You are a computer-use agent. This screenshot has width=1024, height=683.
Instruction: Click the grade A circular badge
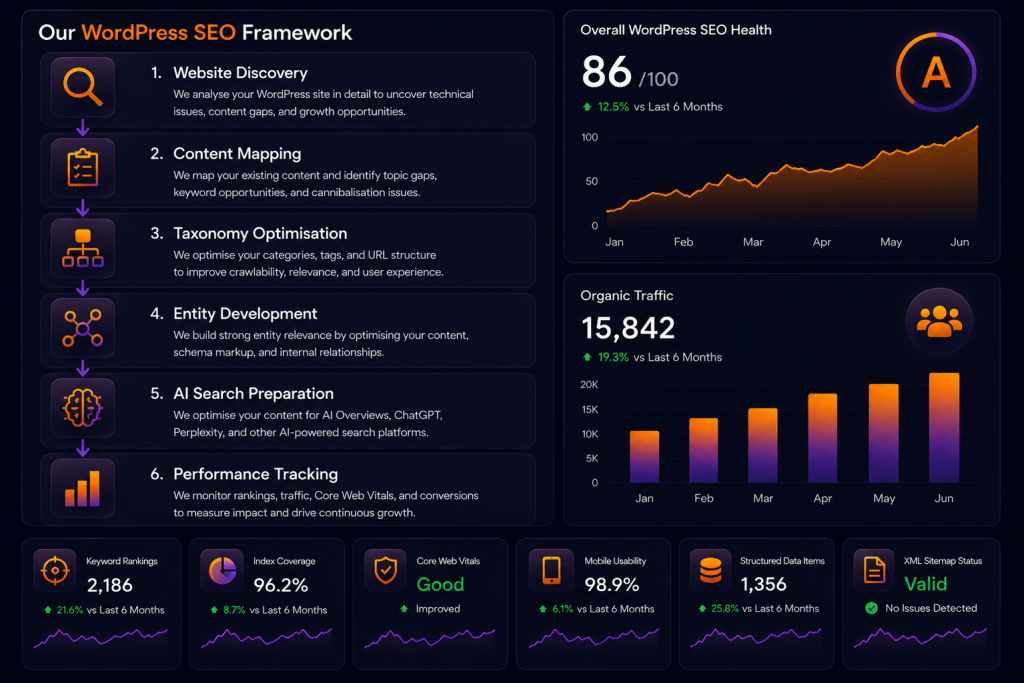[x=936, y=72]
